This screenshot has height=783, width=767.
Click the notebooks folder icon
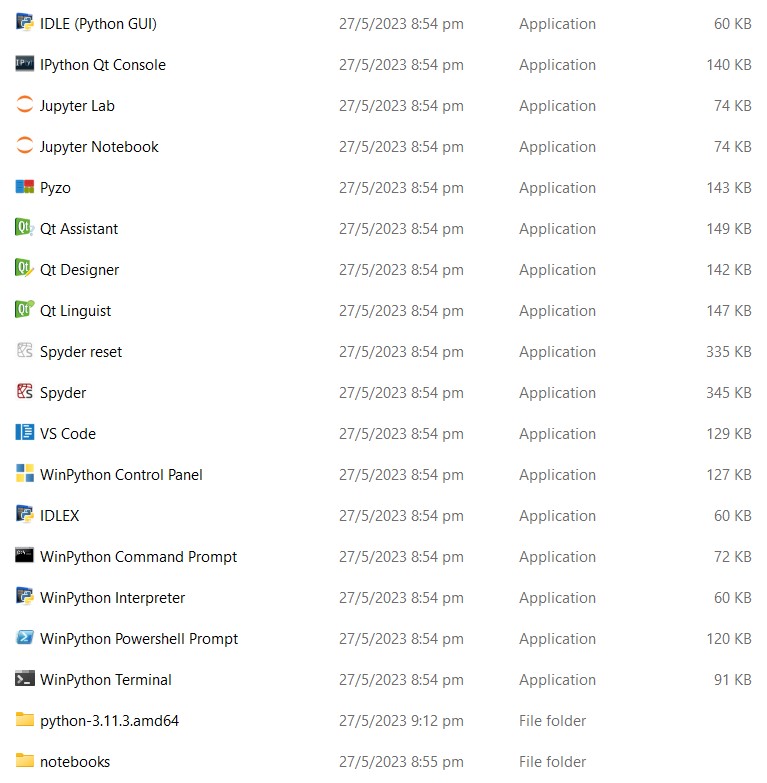pyautogui.click(x=24, y=761)
